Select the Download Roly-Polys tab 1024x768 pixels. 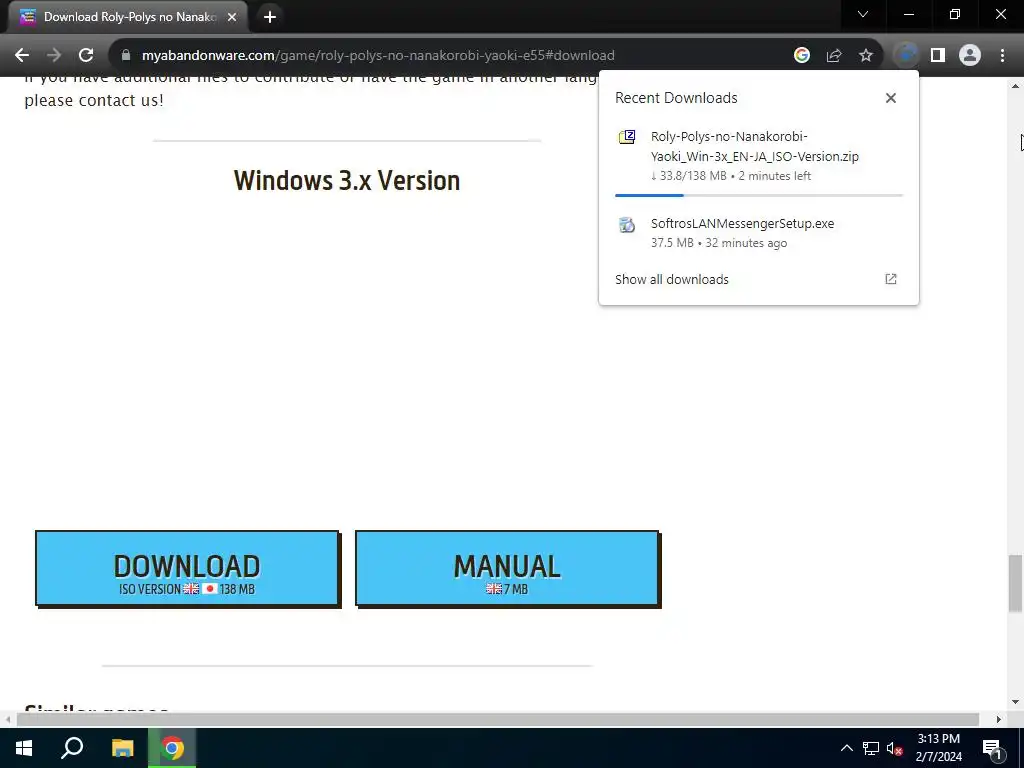(128, 17)
